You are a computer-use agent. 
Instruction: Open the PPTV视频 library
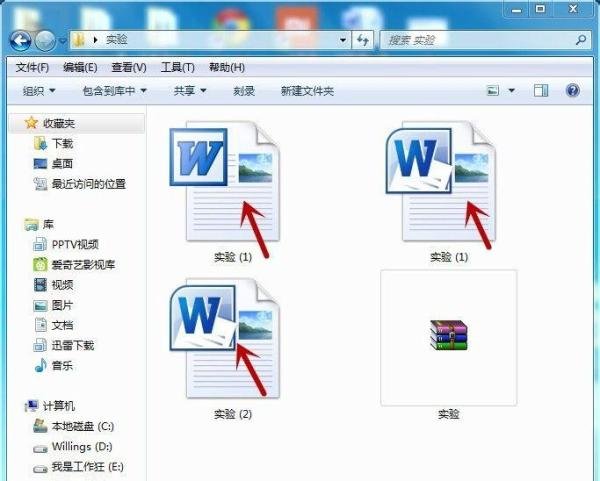click(75, 245)
